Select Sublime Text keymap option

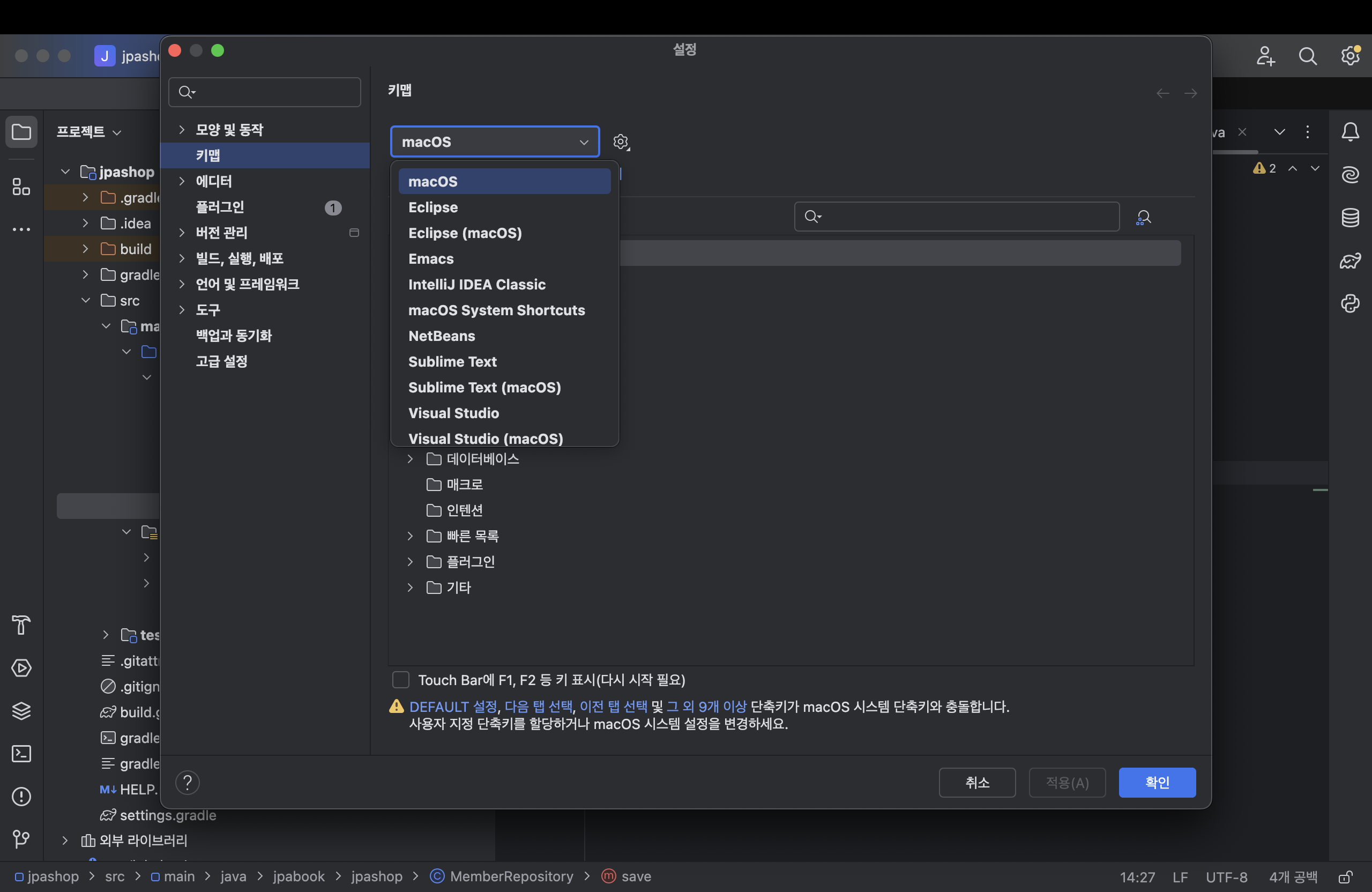coord(452,361)
